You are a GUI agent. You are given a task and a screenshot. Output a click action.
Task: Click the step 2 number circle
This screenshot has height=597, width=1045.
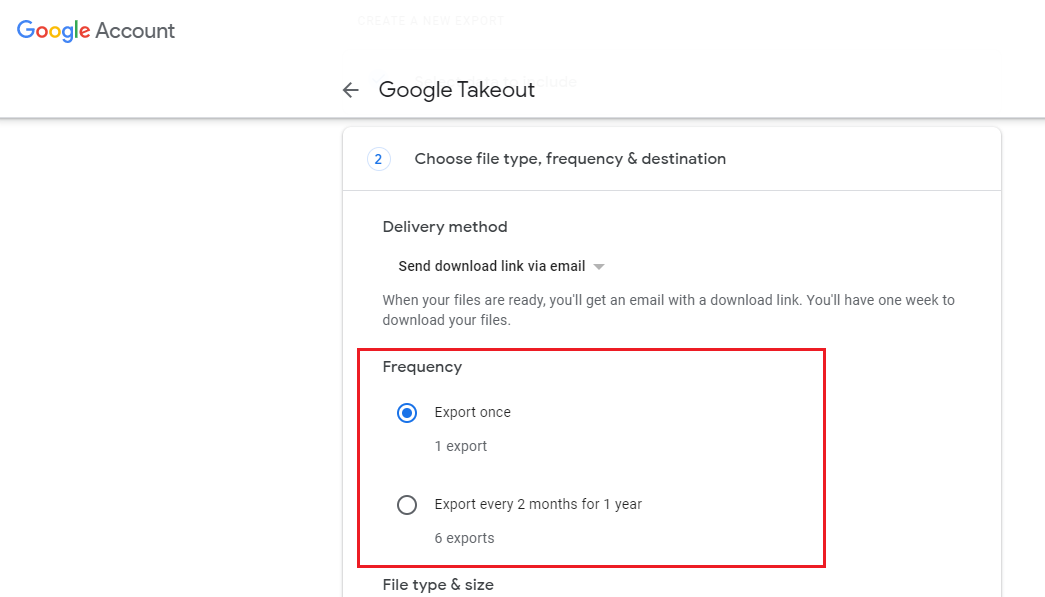[x=378, y=159]
